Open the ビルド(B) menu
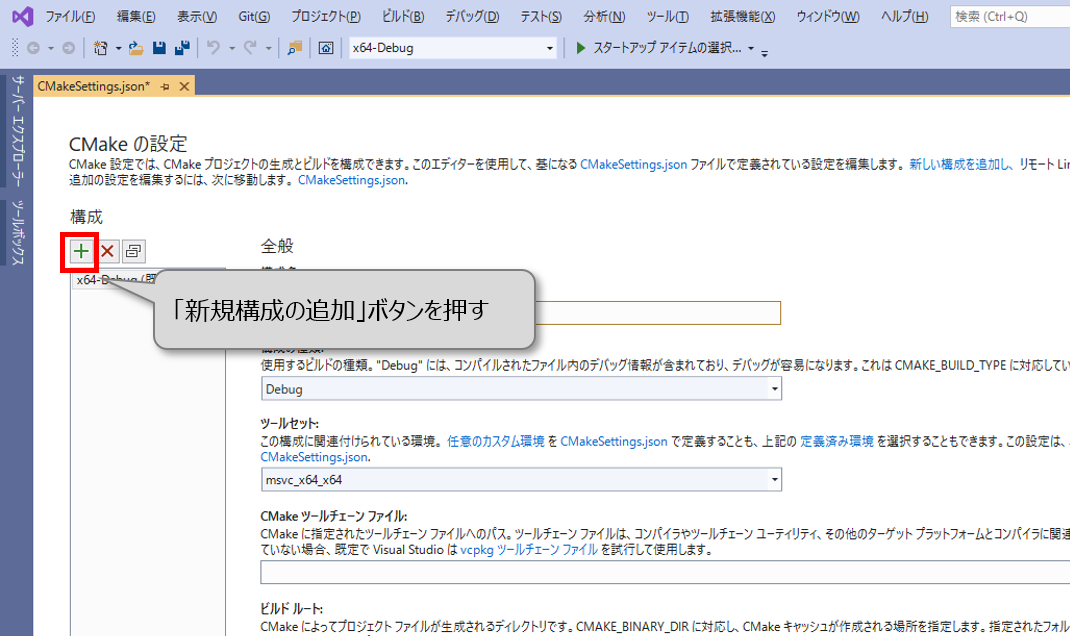The image size is (1070, 636). coord(403,16)
